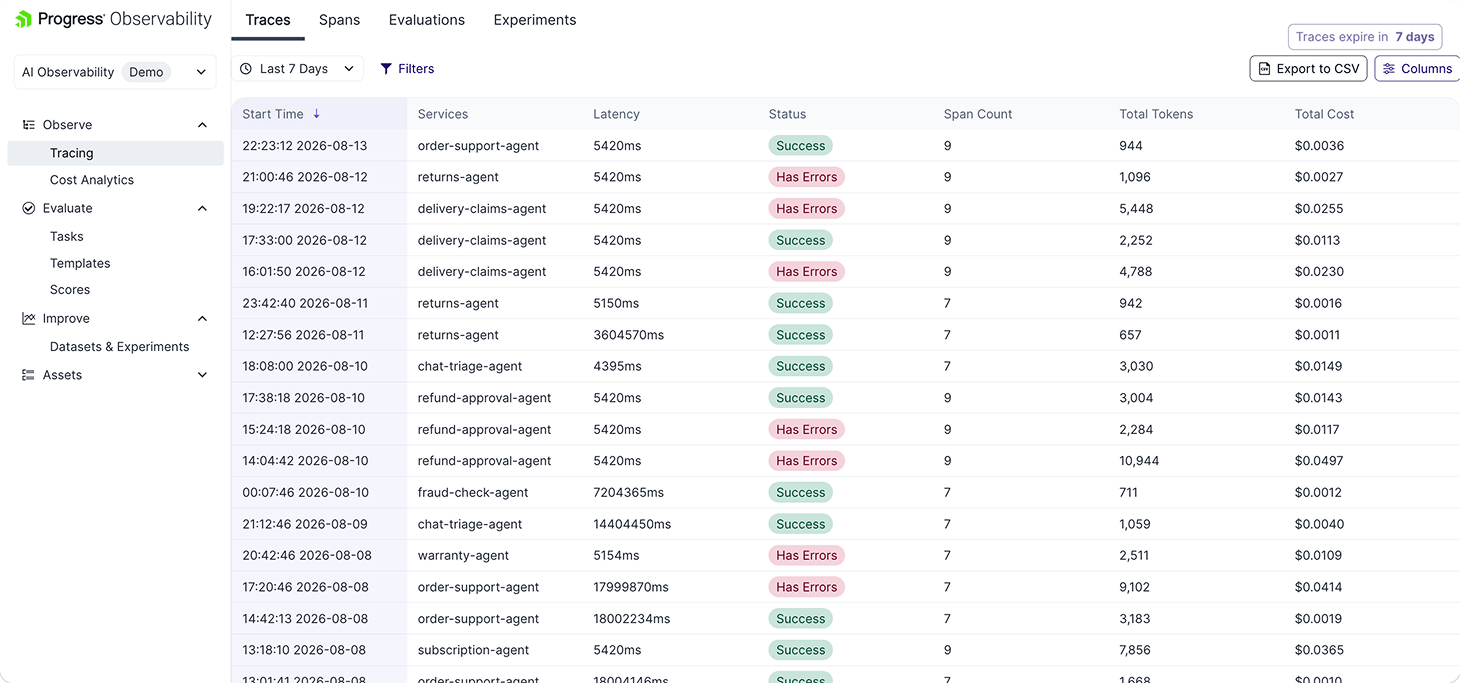The image size is (1460, 683).
Task: Click delivery-claims-agent in the 16:01:50 row
Action: pyautogui.click(x=482, y=272)
